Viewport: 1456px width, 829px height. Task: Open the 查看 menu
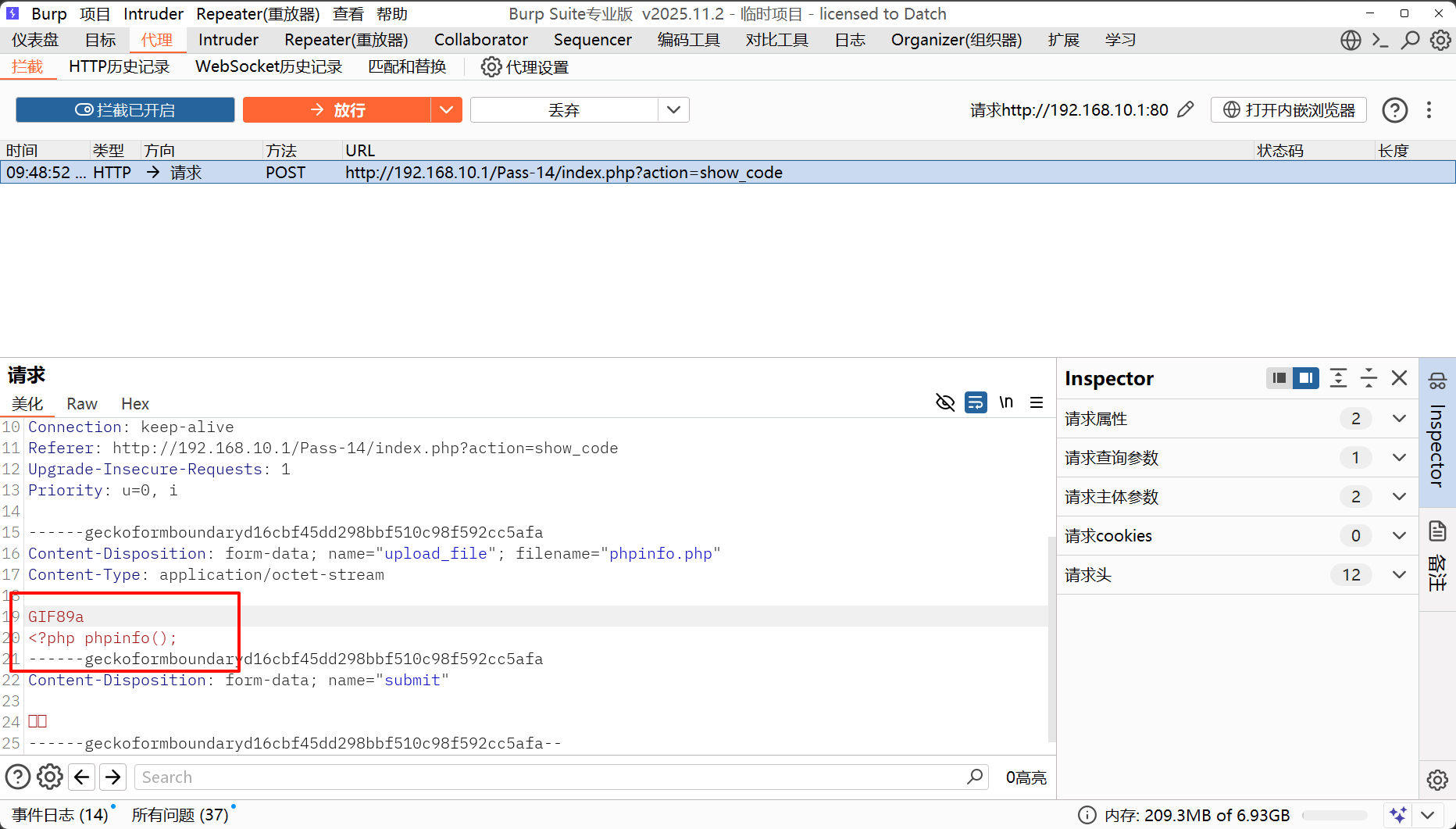[x=348, y=14]
